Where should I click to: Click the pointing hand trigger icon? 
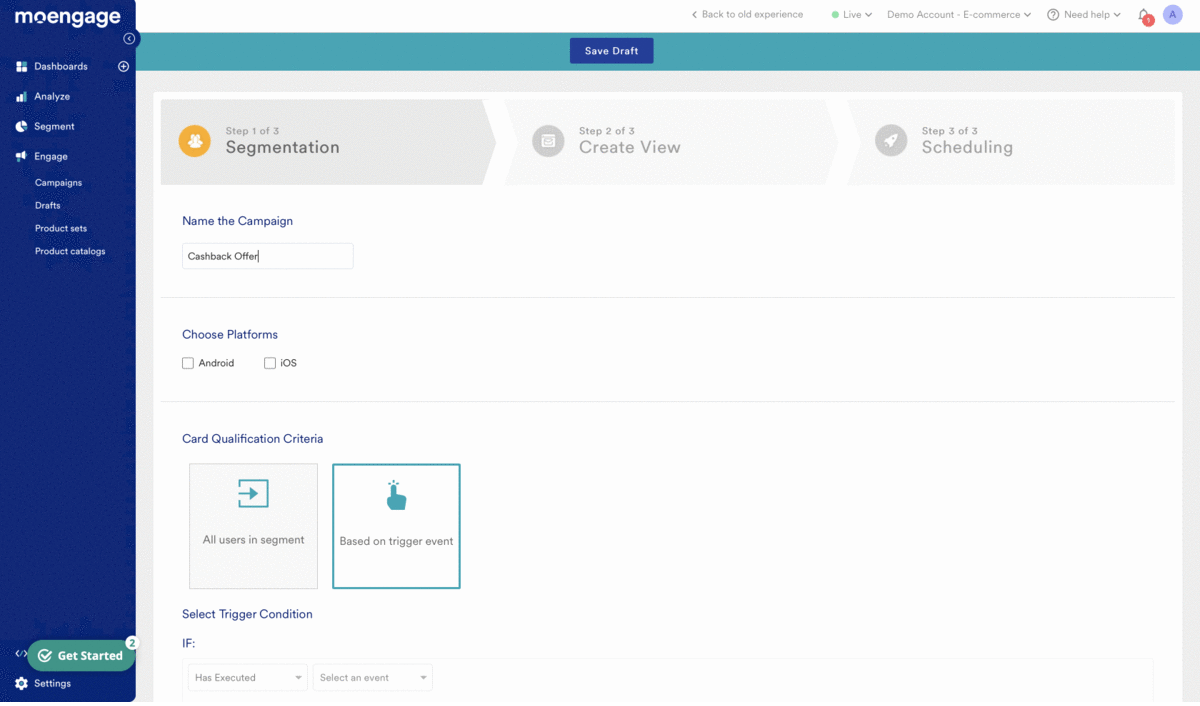[x=396, y=495]
